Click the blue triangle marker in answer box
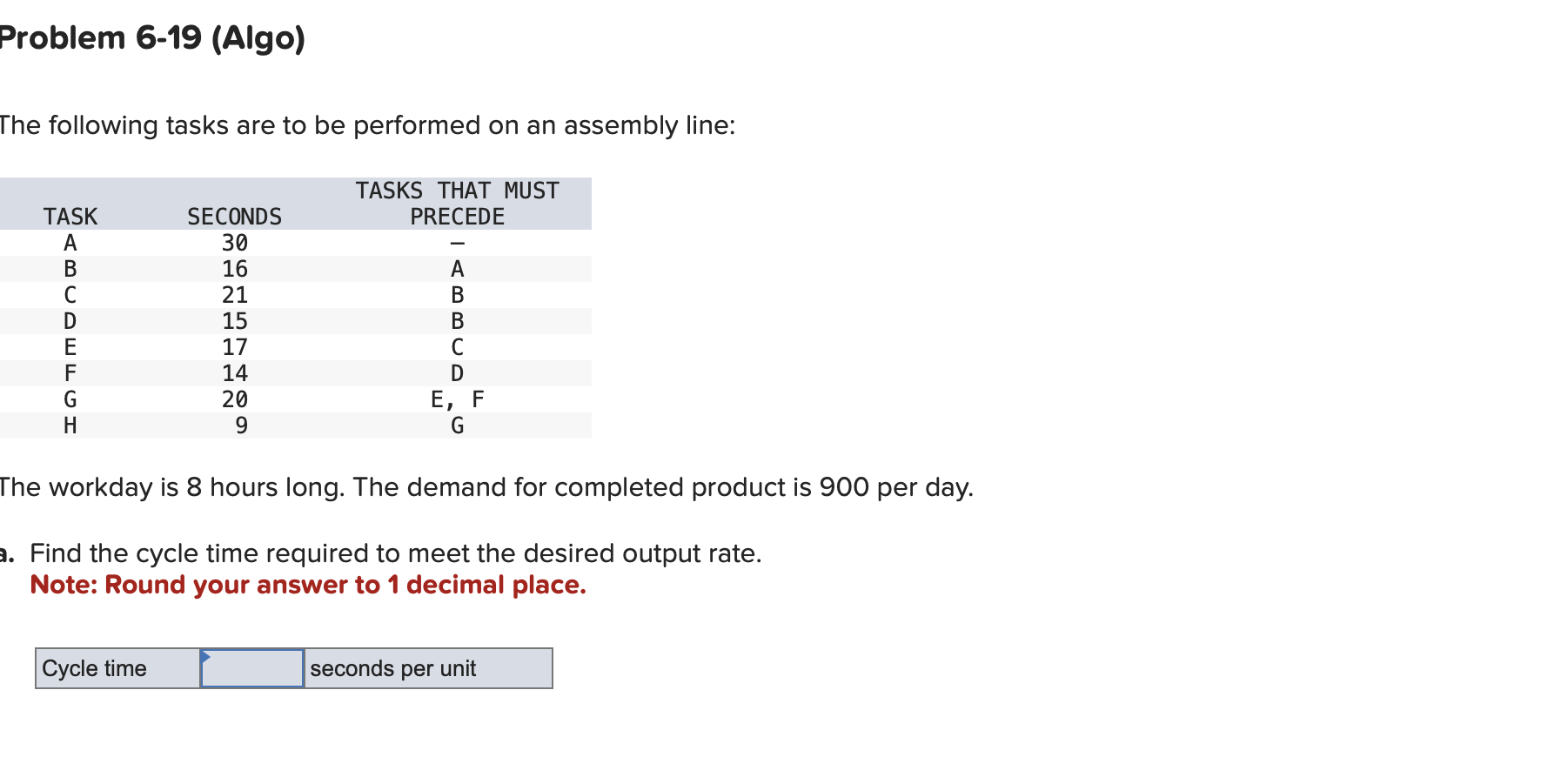The image size is (1568, 757). (205, 656)
